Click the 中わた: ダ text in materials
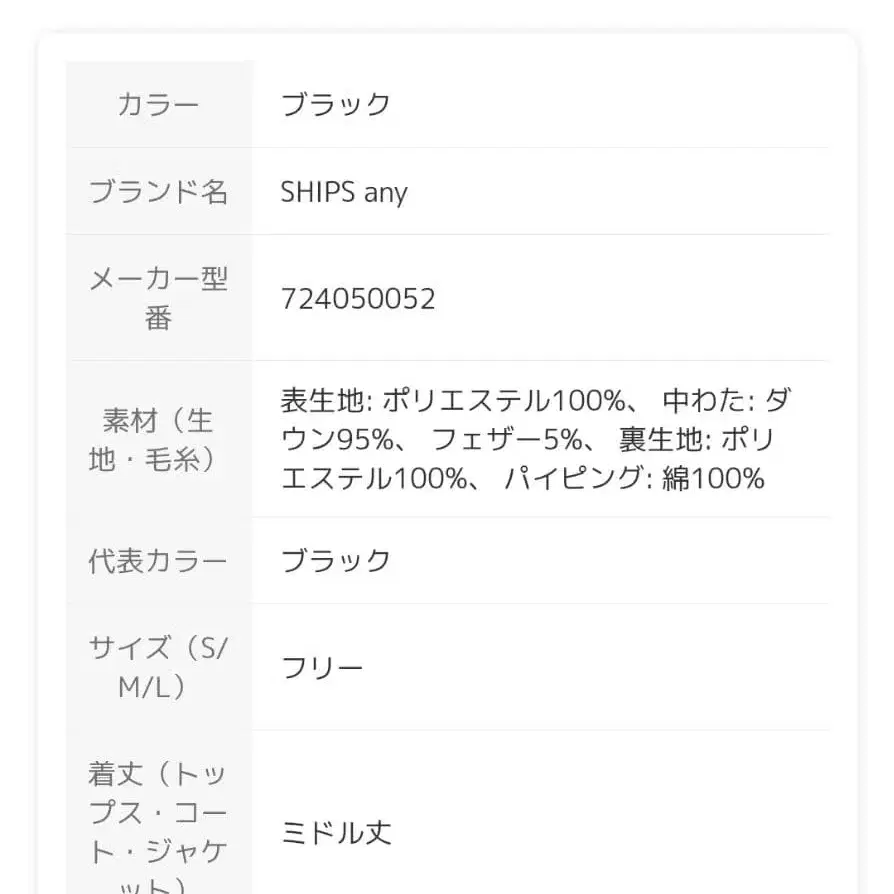 point(726,402)
